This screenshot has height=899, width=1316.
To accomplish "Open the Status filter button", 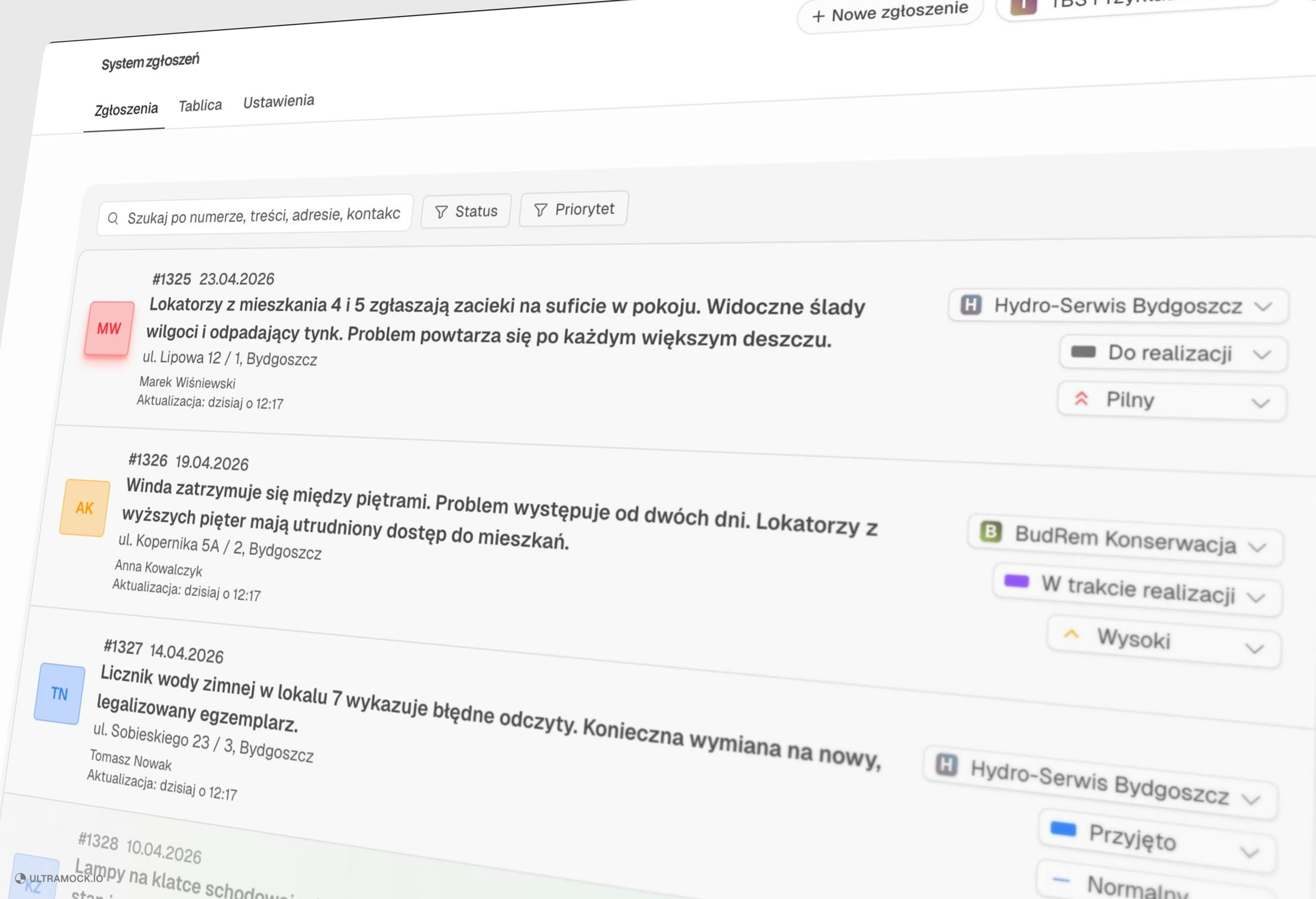I will tap(466, 211).
